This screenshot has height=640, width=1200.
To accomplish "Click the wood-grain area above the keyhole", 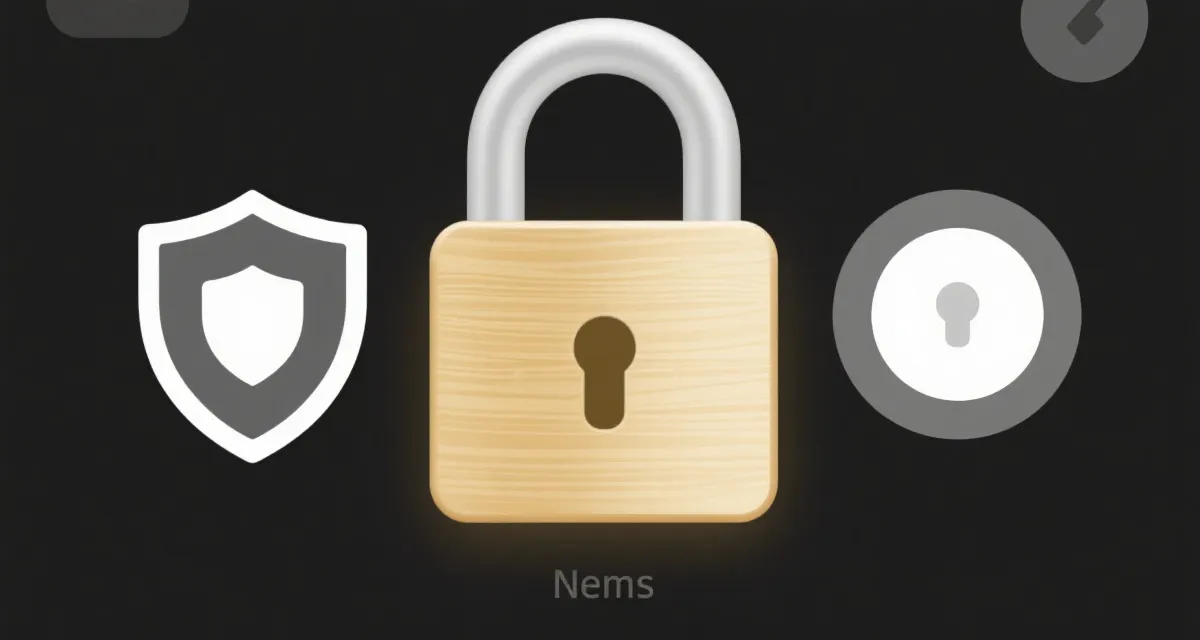I will coord(604,270).
